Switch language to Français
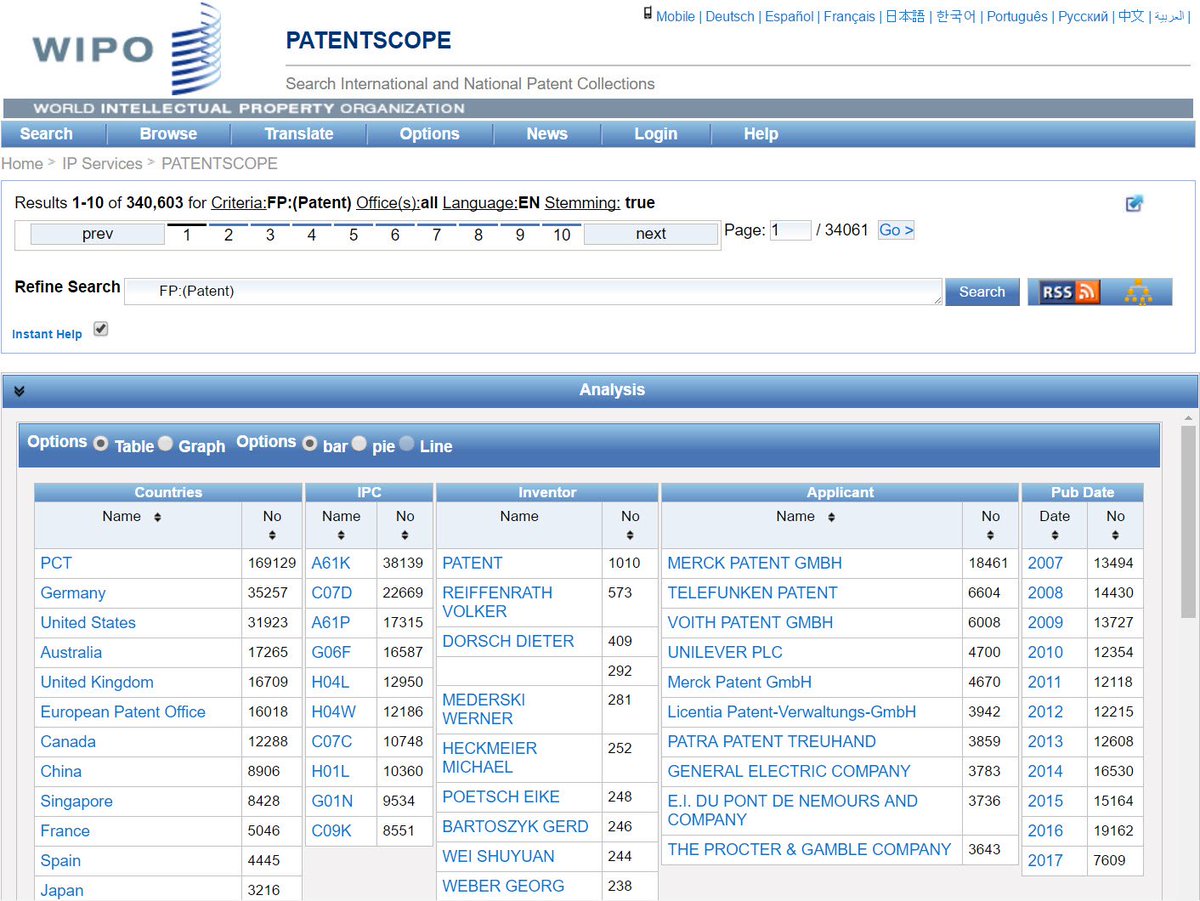The image size is (1200, 901). 849,17
